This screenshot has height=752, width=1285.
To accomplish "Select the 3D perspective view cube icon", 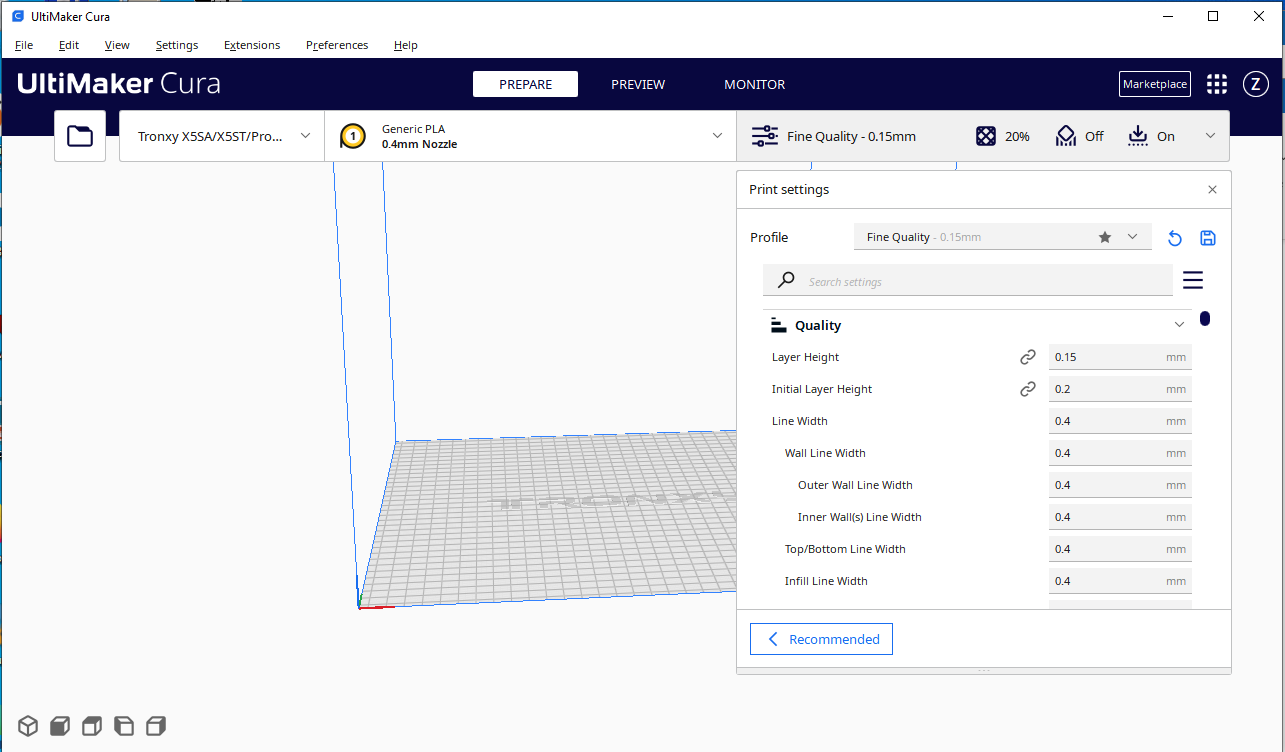I will click(x=28, y=726).
